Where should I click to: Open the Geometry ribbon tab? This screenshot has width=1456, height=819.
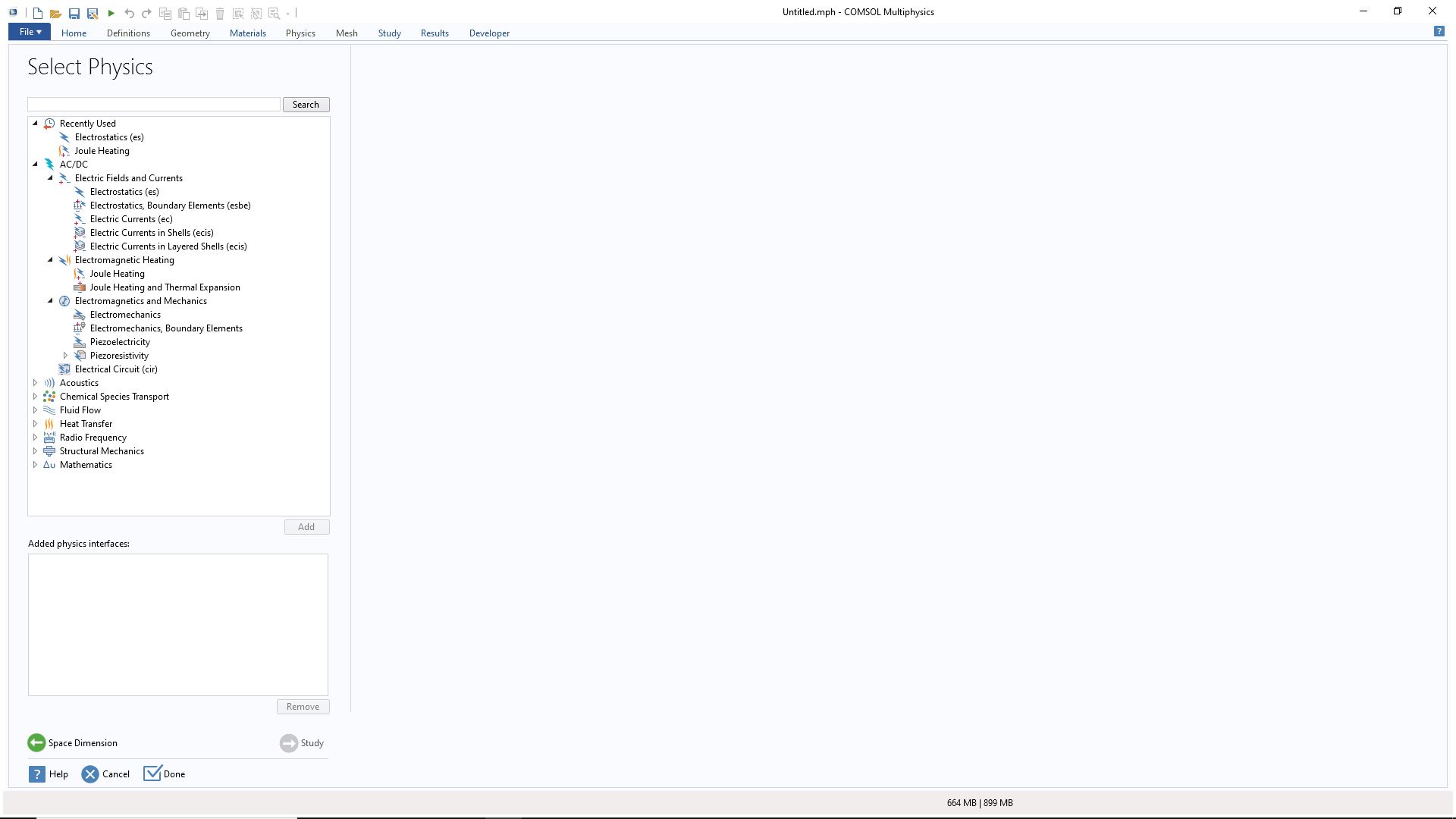pyautogui.click(x=190, y=33)
